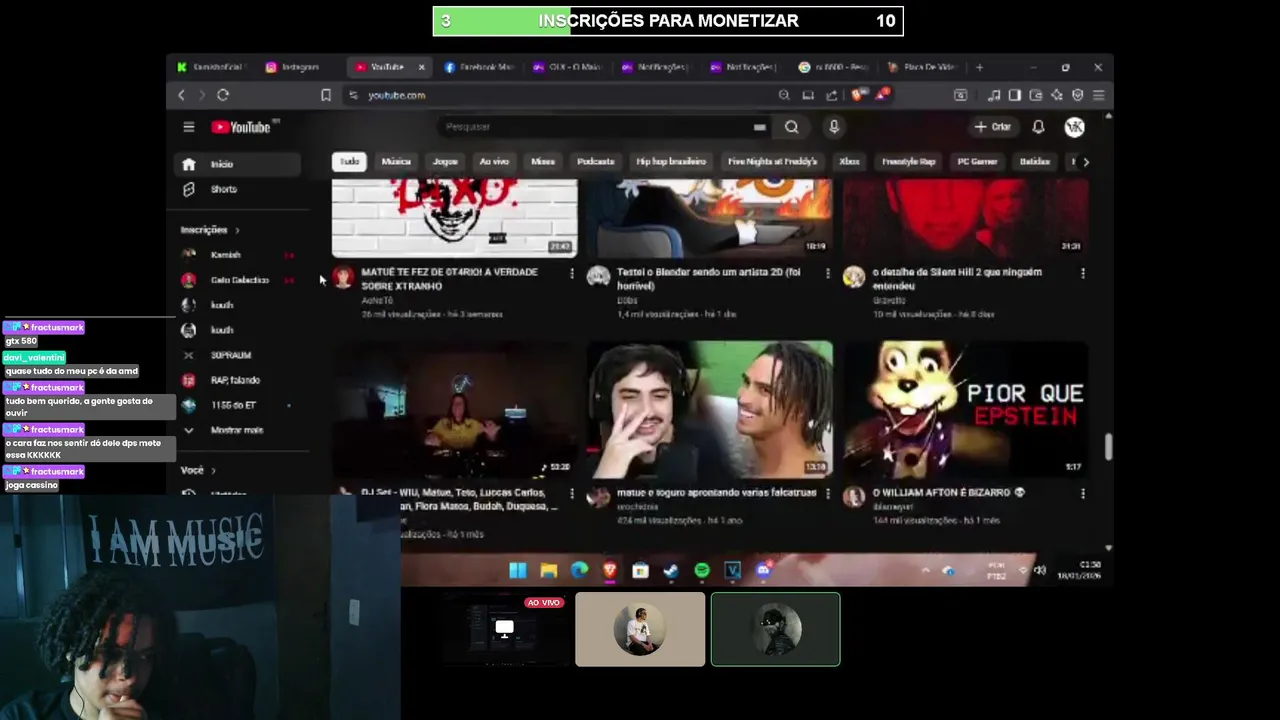The width and height of the screenshot is (1280, 720).
Task: Open Kamish channel in subscriptions
Action: click(237, 255)
